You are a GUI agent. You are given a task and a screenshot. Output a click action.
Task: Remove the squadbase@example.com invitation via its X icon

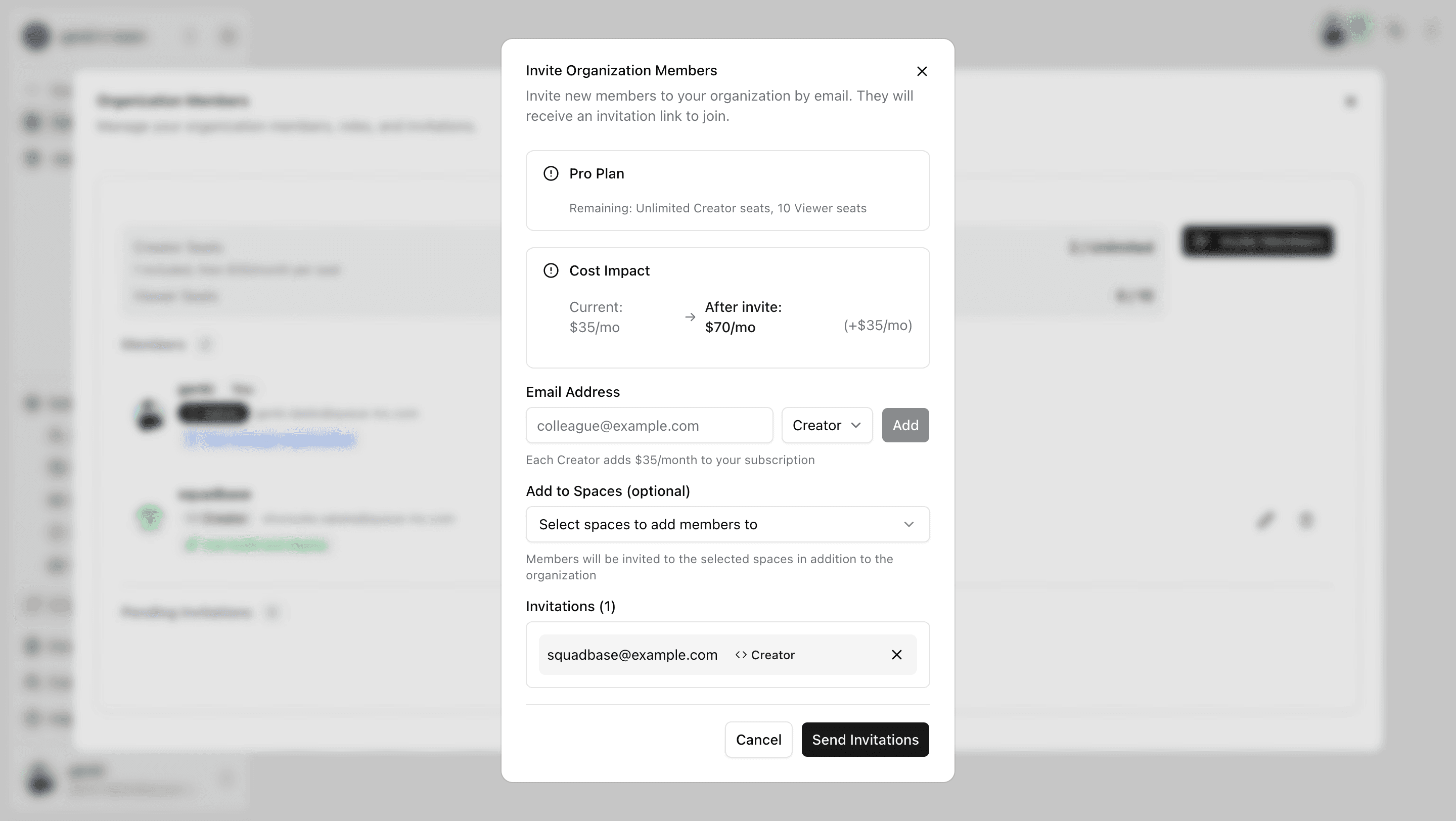896,655
